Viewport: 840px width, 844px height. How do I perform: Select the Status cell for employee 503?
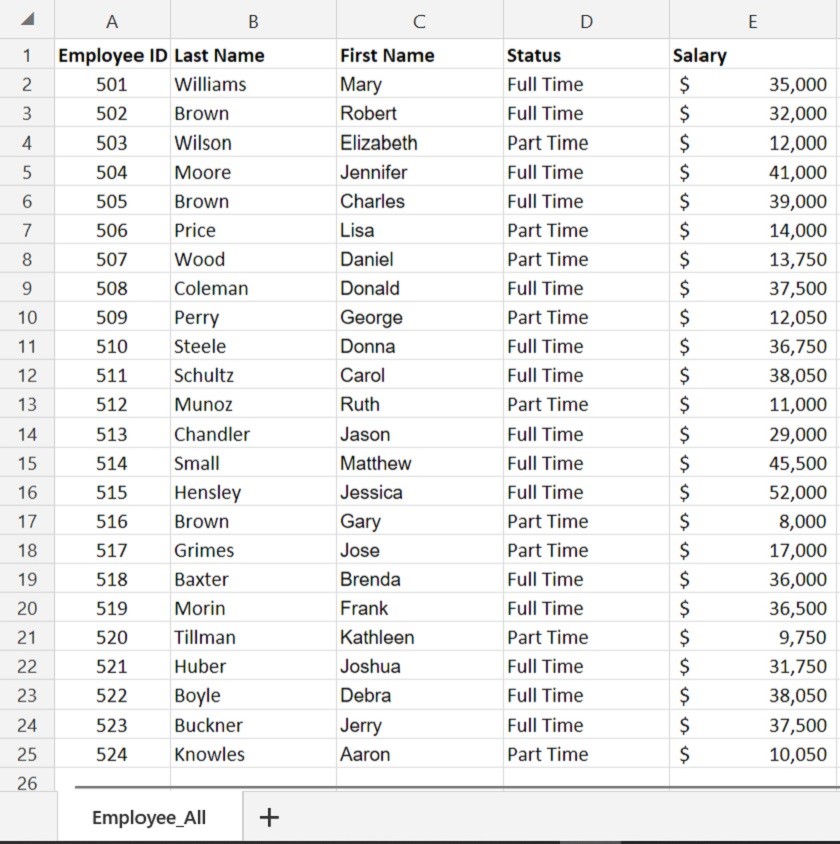(x=586, y=142)
